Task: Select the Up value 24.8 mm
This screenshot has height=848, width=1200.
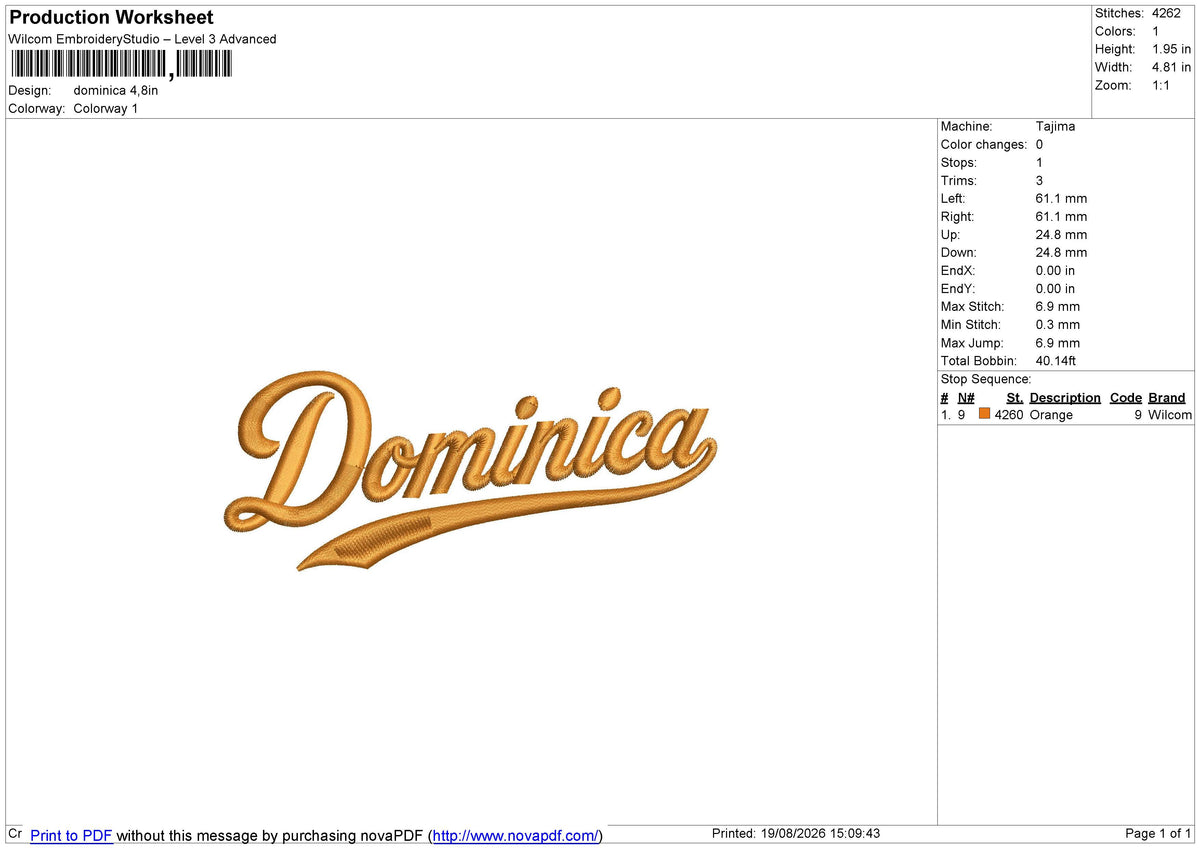Action: point(1062,234)
